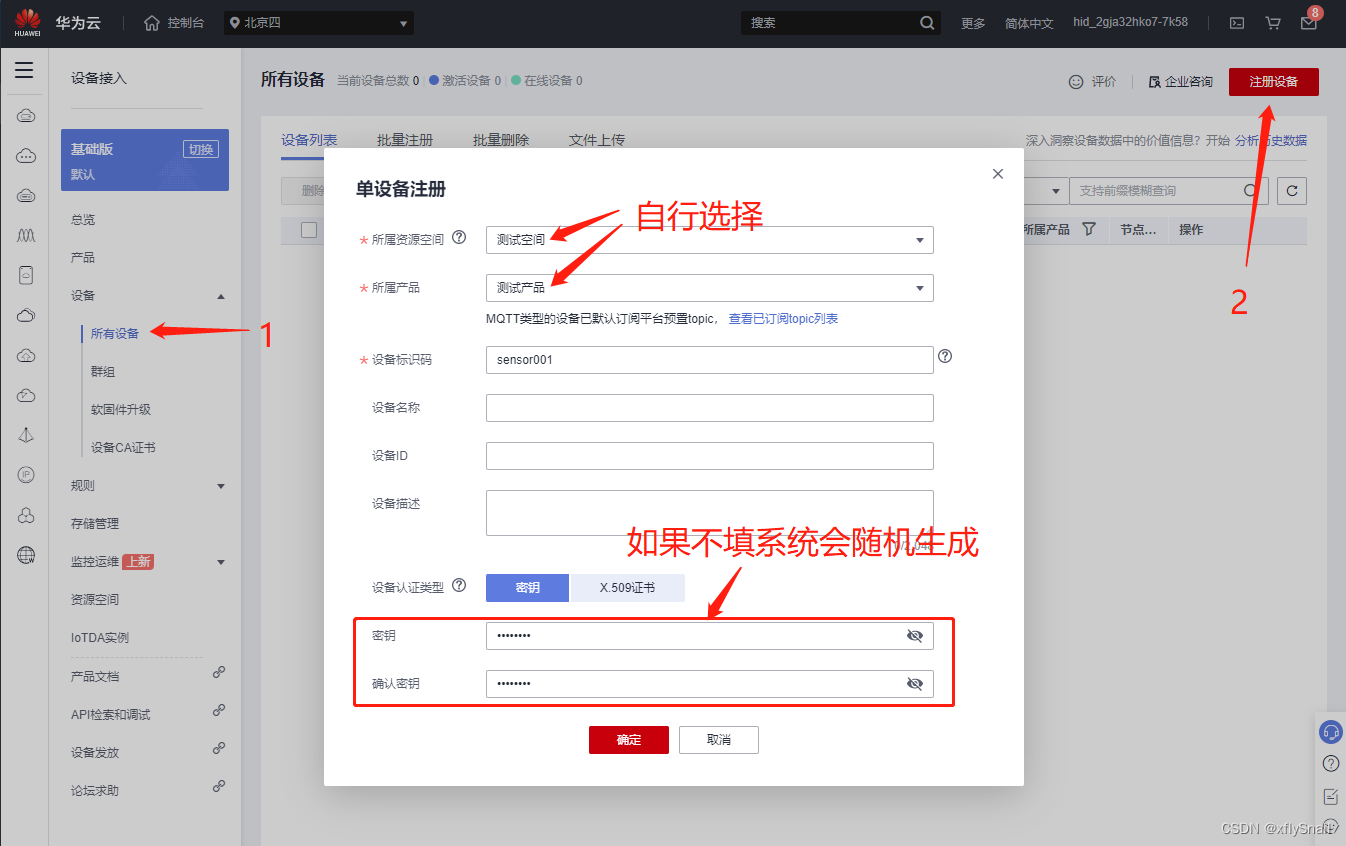Click the globe icon in left icon rail
The image size is (1346, 846).
click(x=26, y=555)
